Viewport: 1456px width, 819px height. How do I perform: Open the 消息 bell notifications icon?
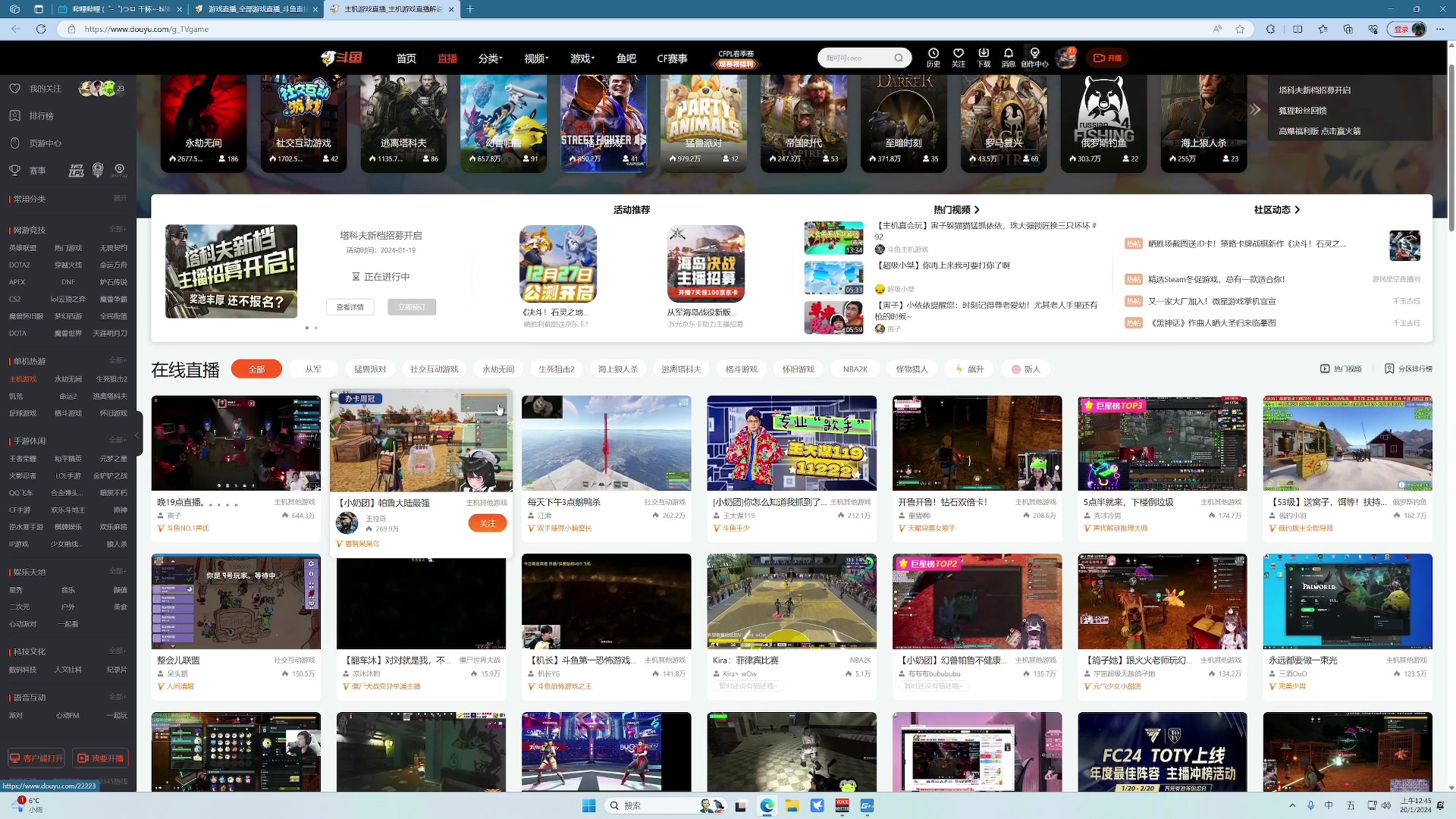pos(1009,57)
